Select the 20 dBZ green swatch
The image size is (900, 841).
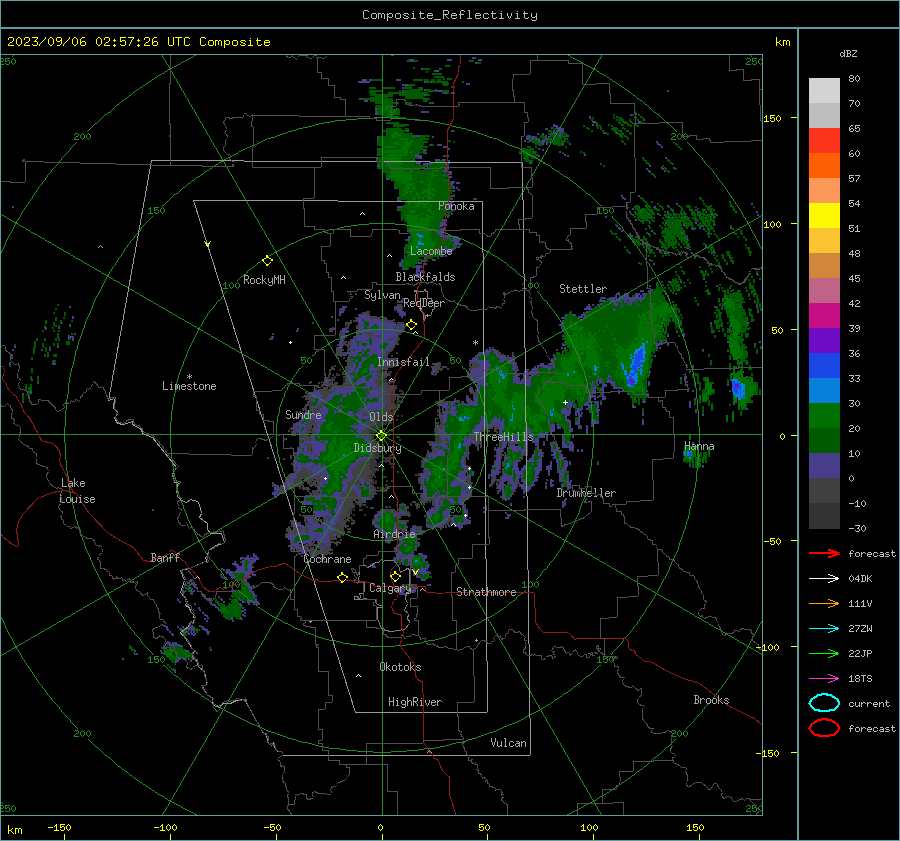point(824,416)
